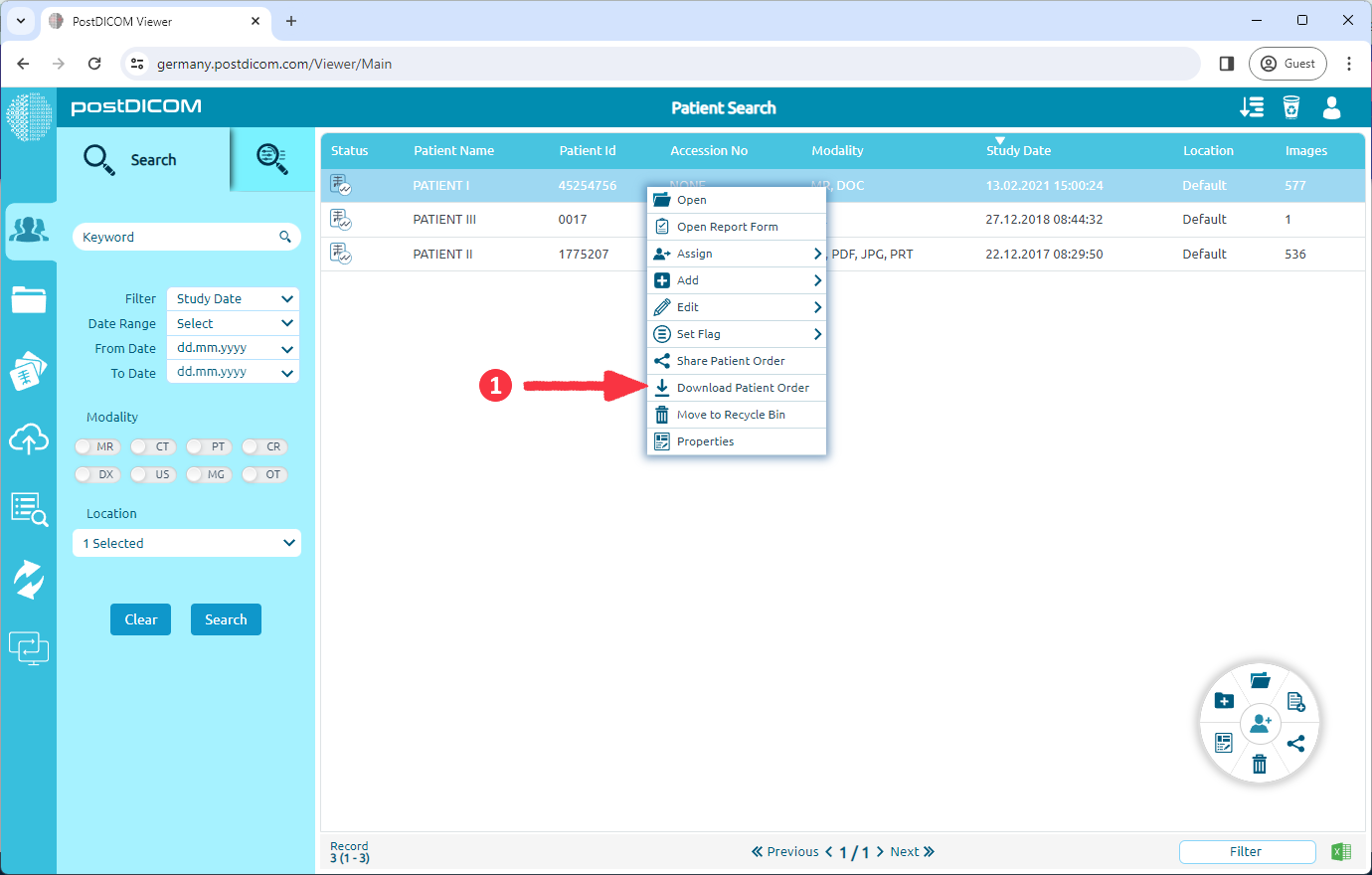Select the Folders icon in the sidebar

point(30,298)
